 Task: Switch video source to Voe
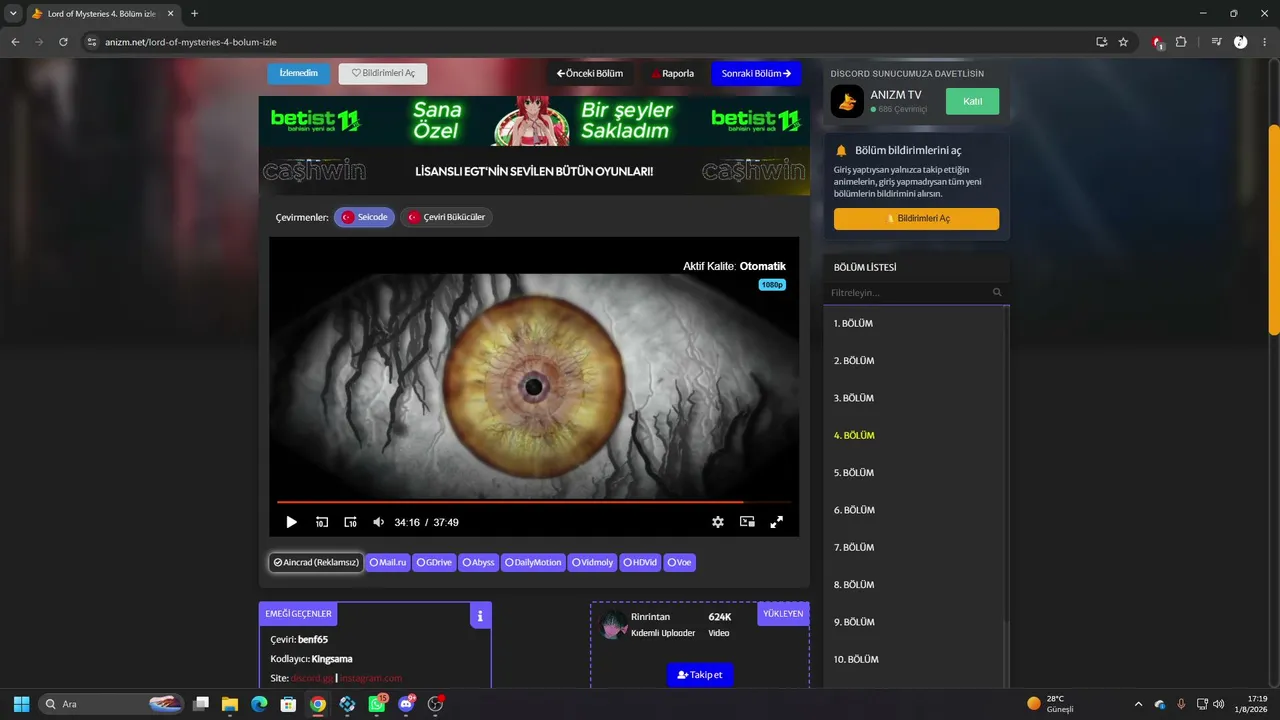click(x=679, y=562)
